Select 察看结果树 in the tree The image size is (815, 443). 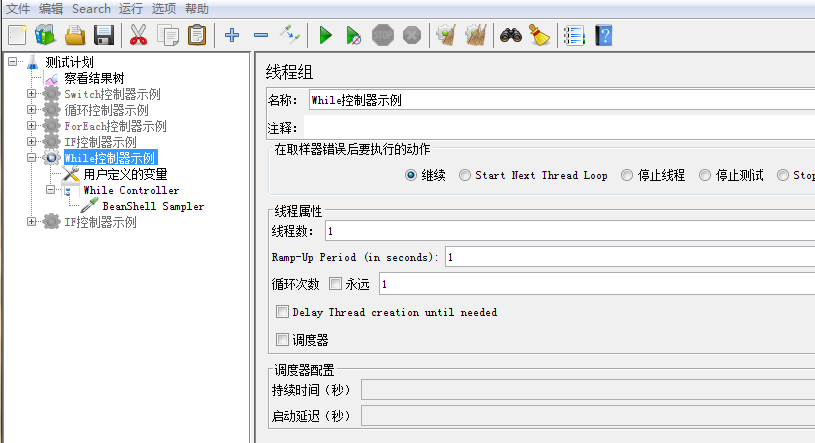click(94, 79)
